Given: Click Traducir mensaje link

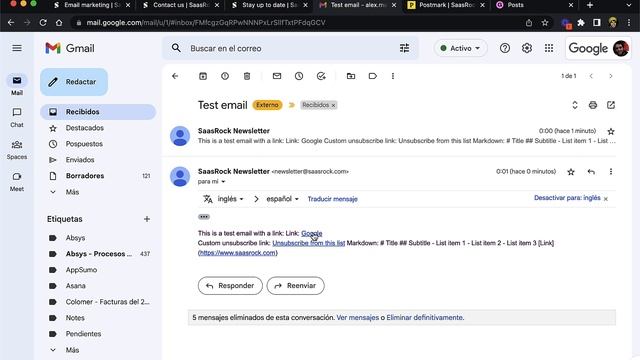Looking at the screenshot, I should coord(333,199).
